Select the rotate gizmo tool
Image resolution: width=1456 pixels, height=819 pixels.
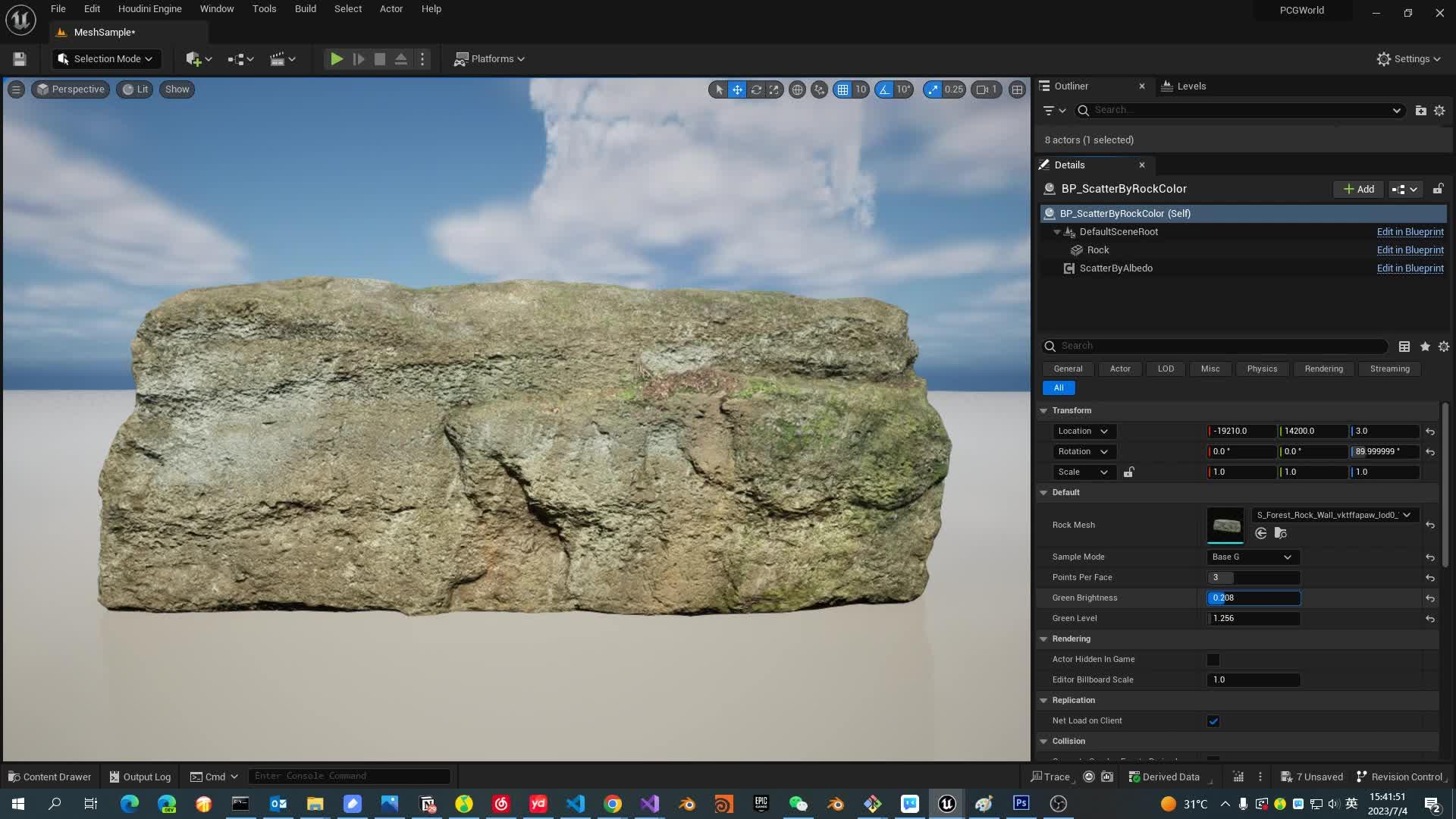coord(756,89)
